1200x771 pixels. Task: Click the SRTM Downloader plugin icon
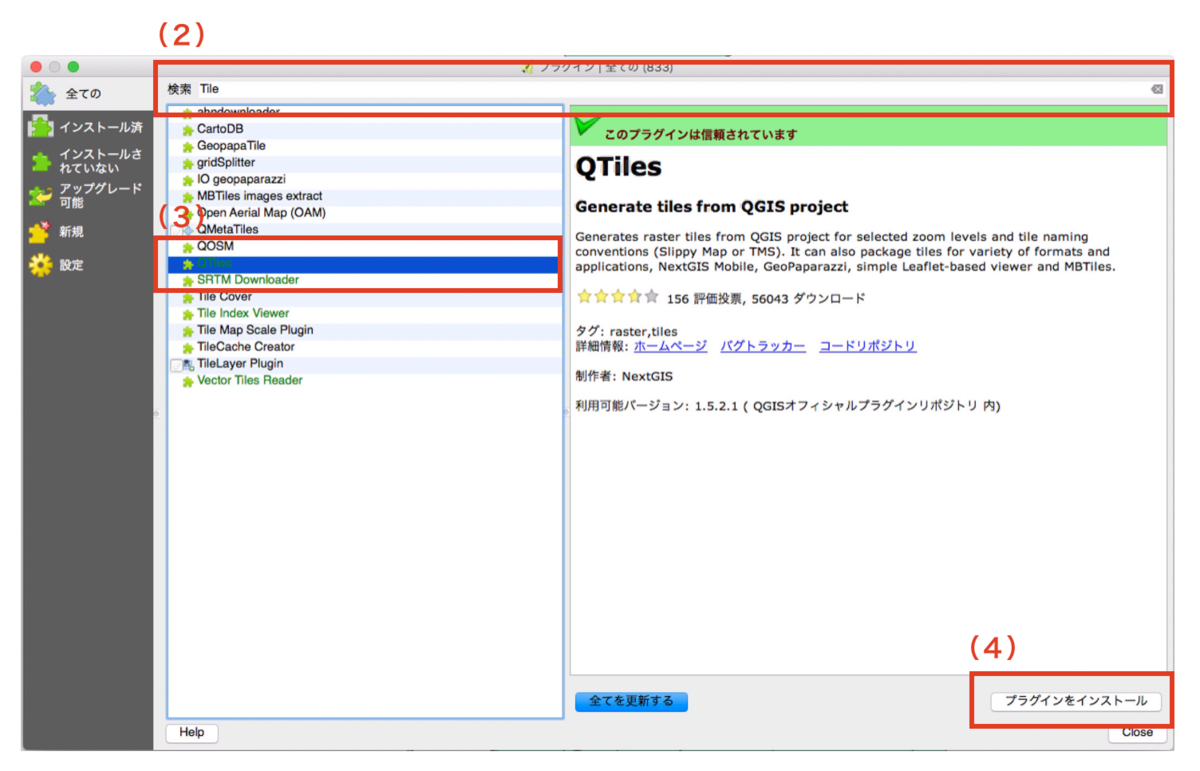(x=187, y=281)
